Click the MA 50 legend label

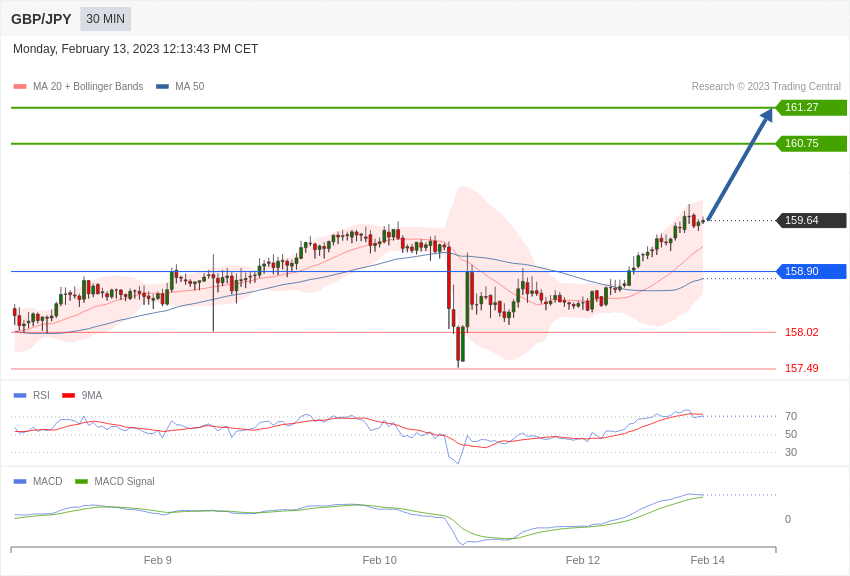pyautogui.click(x=189, y=87)
